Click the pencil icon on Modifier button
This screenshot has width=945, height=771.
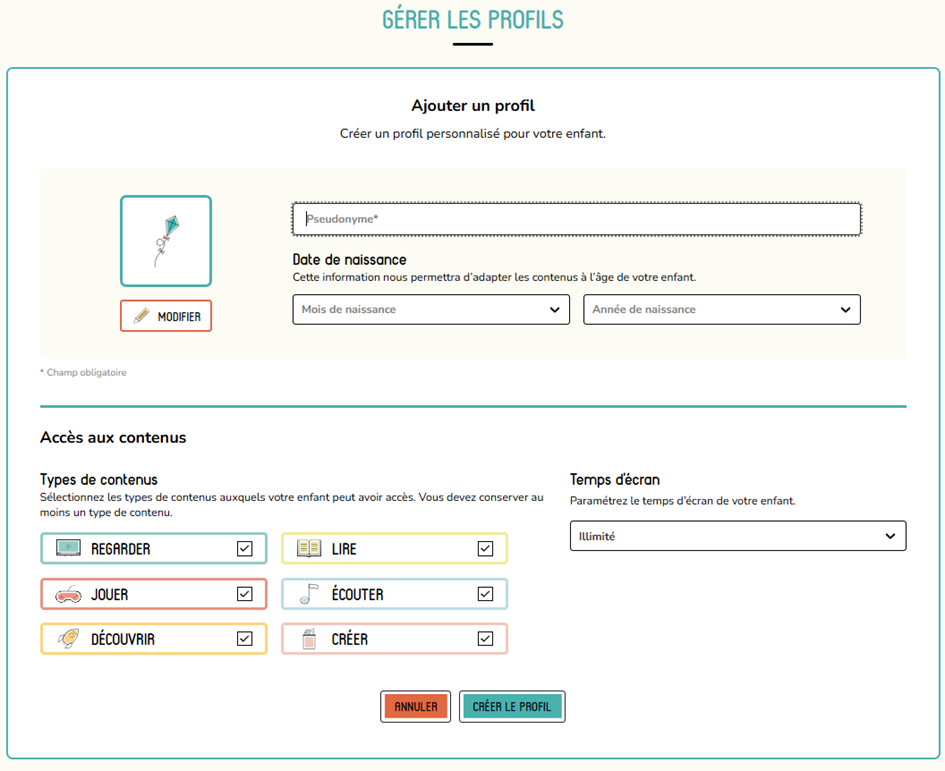141,316
